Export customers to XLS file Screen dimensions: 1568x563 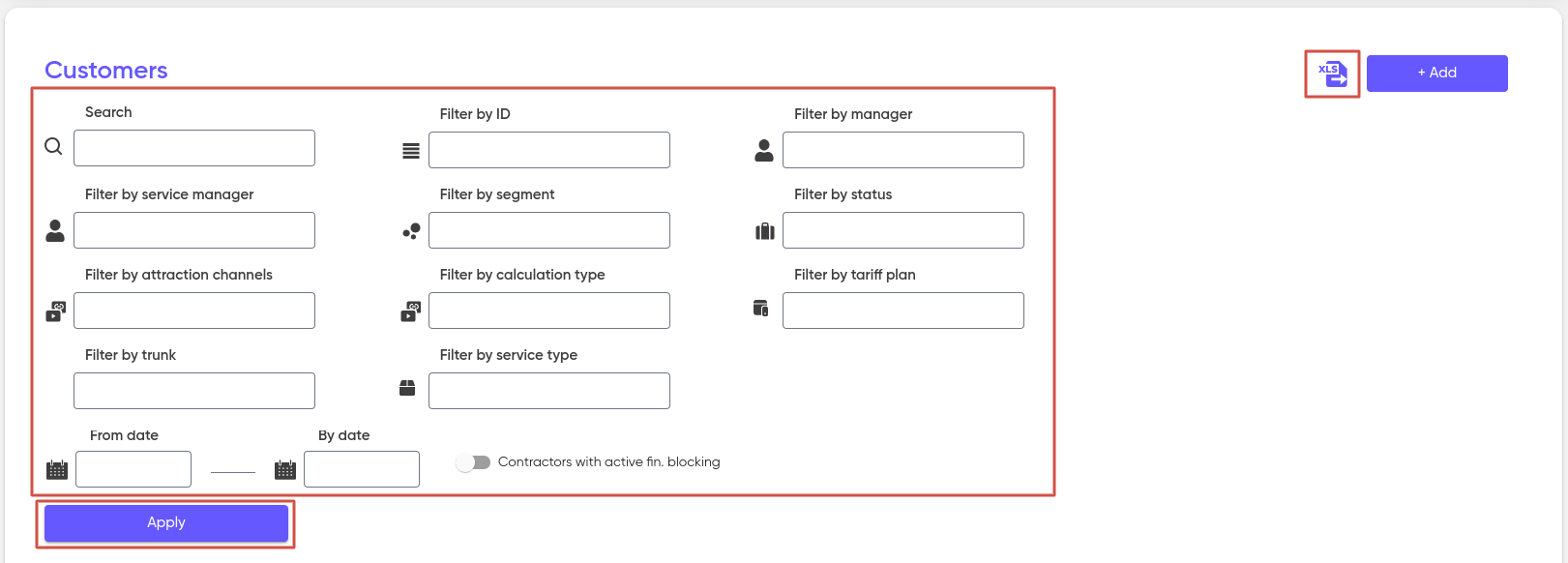pos(1333,74)
